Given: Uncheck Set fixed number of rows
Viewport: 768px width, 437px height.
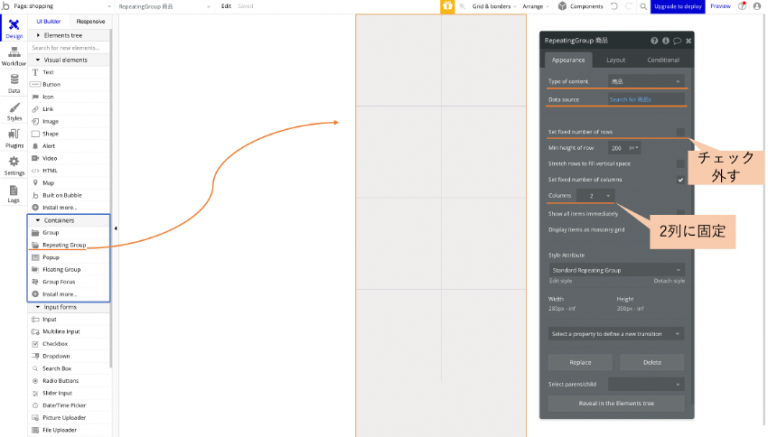Looking at the screenshot, I should [680, 132].
